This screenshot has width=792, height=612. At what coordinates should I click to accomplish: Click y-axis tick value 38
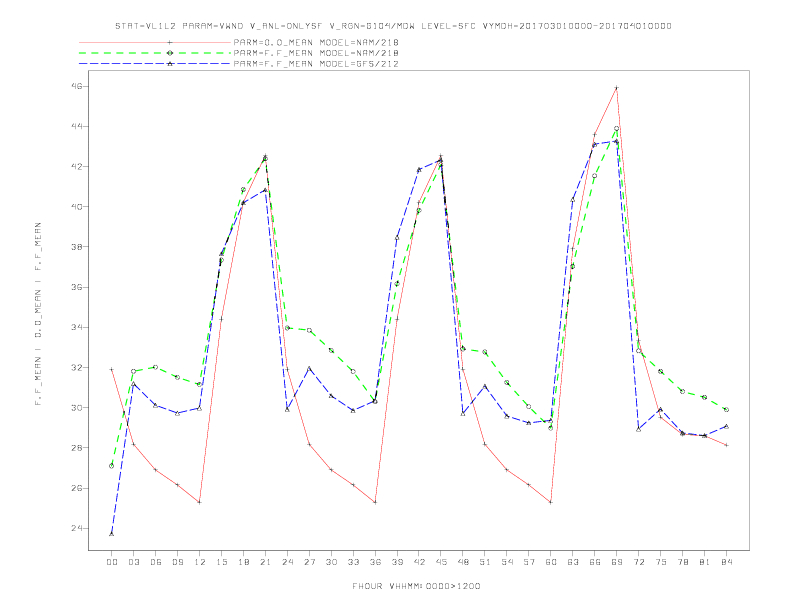[77, 247]
